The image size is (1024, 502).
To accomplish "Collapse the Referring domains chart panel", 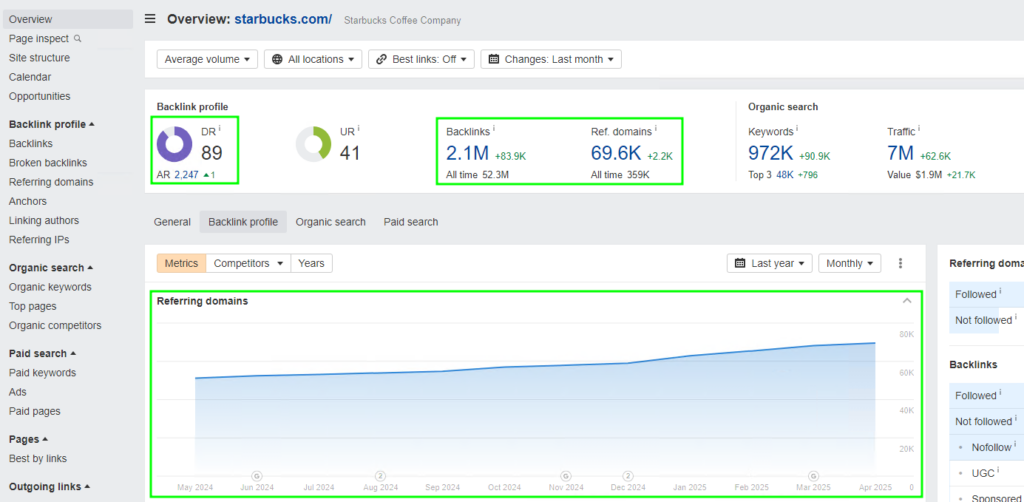I will tap(907, 301).
